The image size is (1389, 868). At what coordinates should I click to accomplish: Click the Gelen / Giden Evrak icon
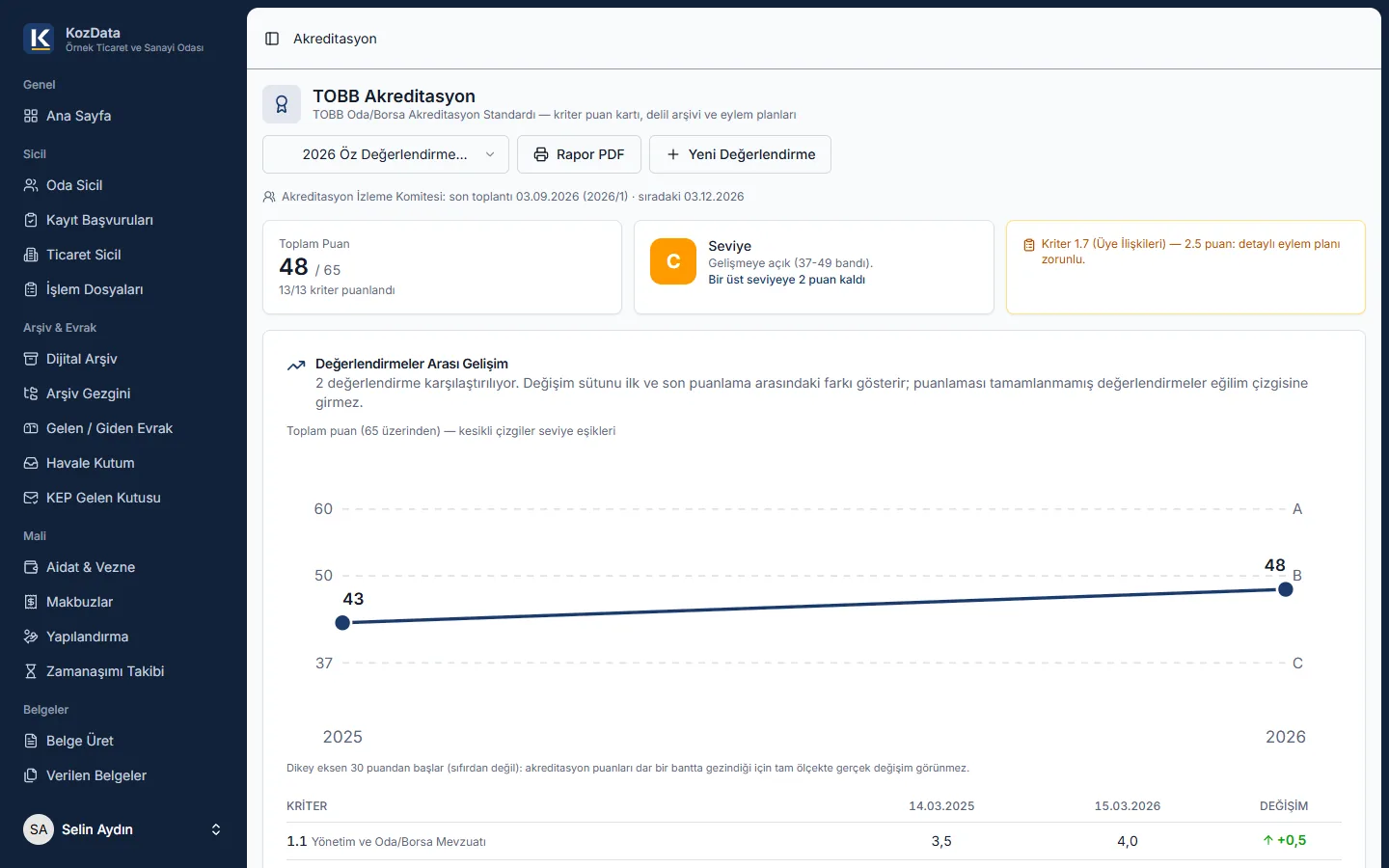pyautogui.click(x=31, y=428)
